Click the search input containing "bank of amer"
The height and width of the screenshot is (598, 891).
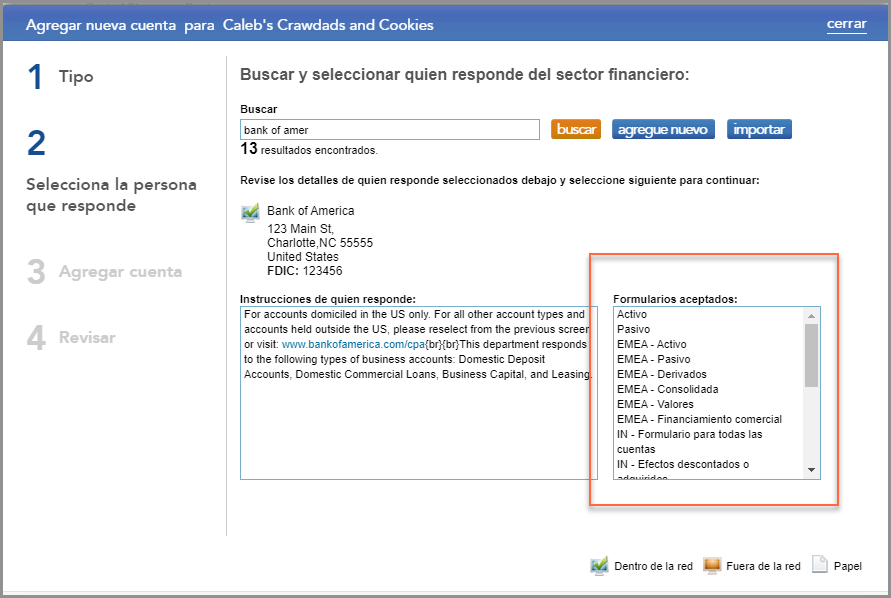[x=389, y=128]
